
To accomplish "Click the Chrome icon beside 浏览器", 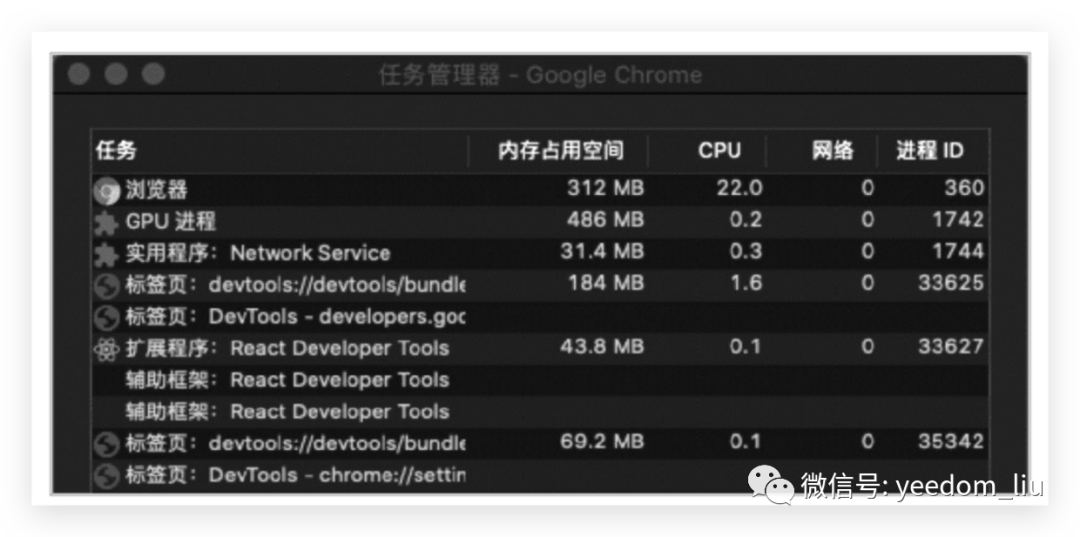I will 106,189.
